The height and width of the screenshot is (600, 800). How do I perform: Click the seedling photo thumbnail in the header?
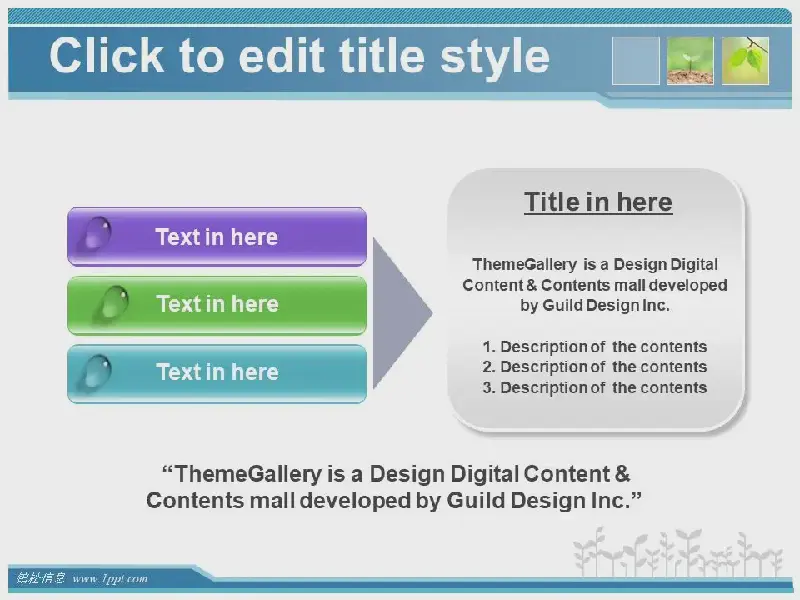click(x=690, y=61)
